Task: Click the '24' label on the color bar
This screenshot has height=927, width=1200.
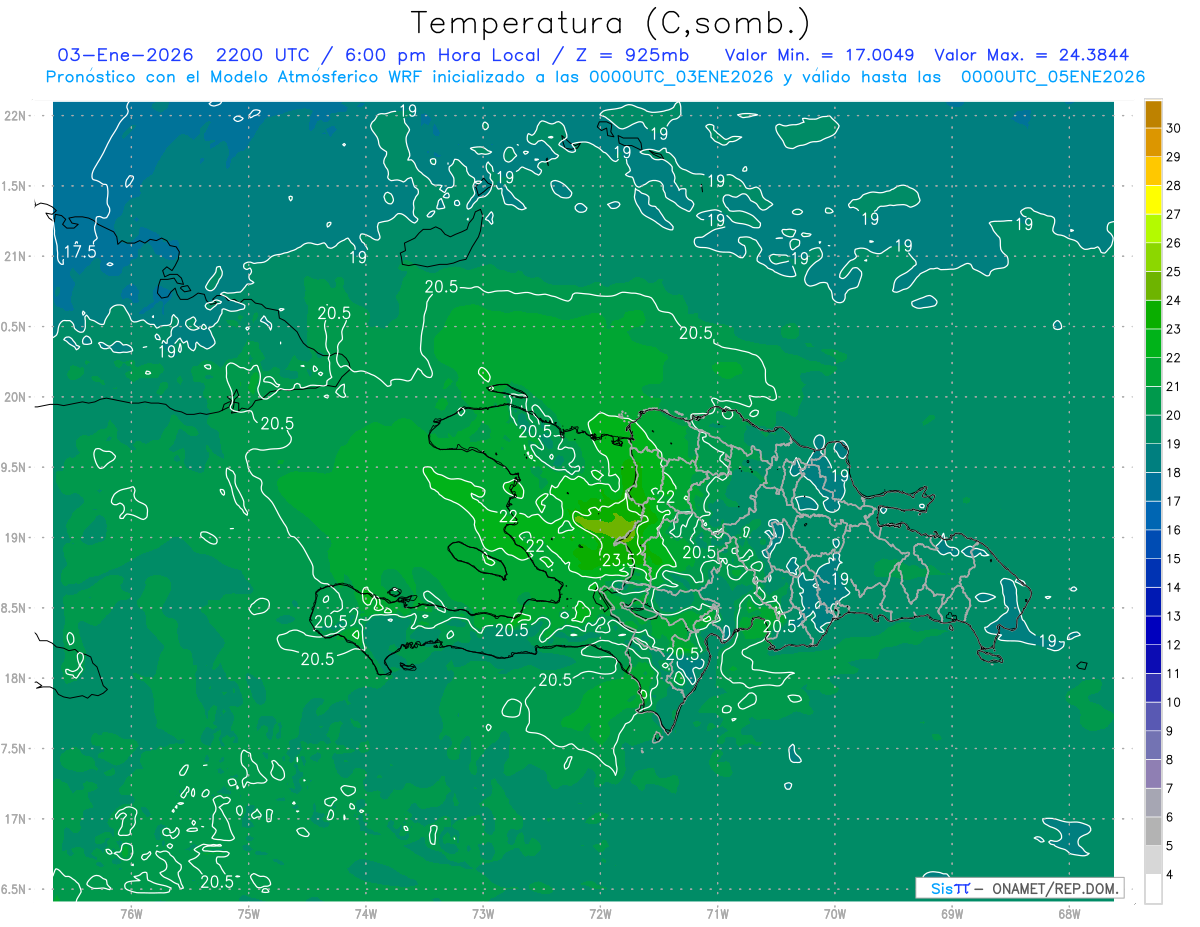Action: (1174, 301)
